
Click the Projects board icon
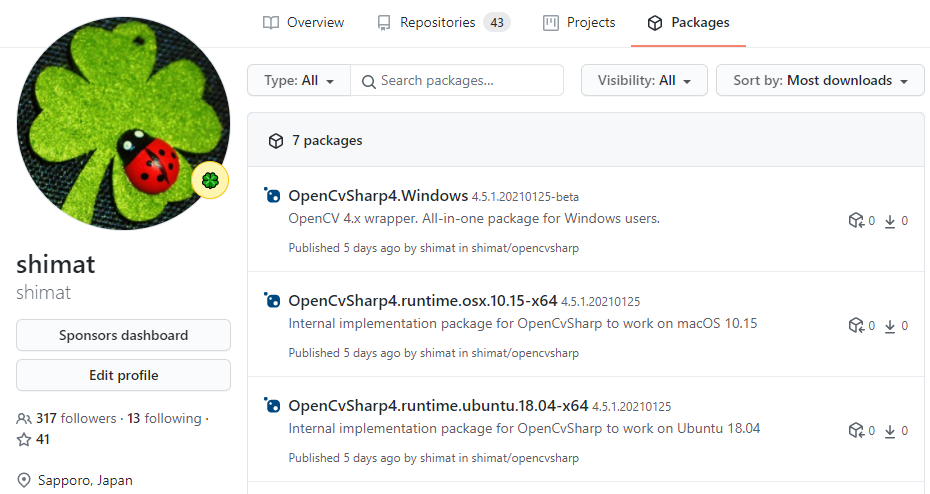[551, 23]
